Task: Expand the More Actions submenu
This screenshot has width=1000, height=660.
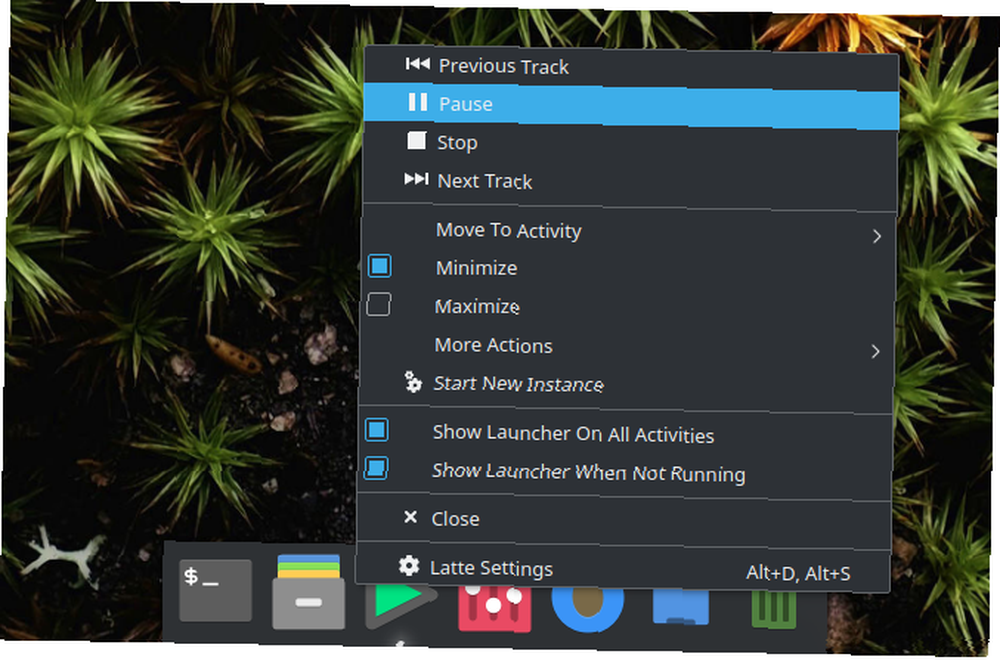Action: tap(628, 348)
